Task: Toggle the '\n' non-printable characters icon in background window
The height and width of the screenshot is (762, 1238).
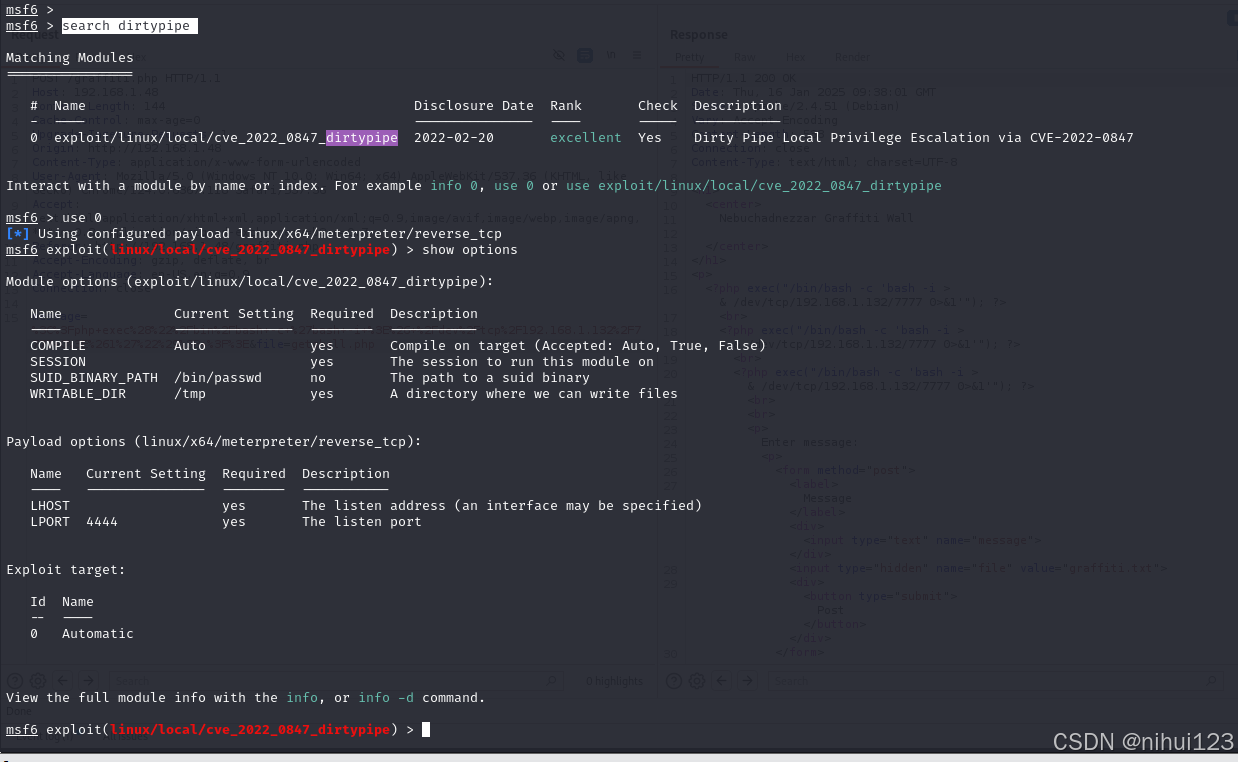Action: (611, 55)
